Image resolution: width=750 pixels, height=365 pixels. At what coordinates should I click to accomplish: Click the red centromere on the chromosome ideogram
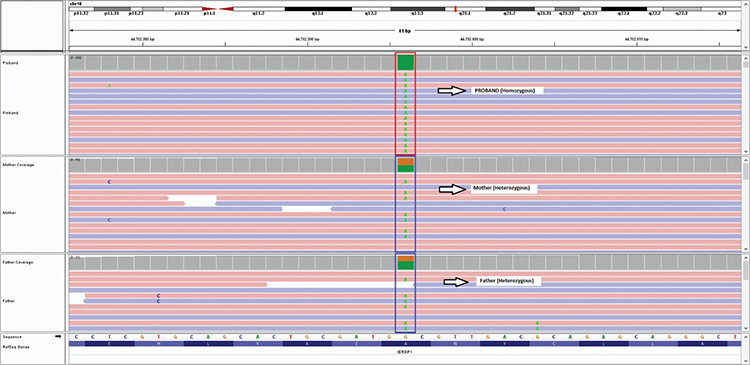click(x=218, y=9)
